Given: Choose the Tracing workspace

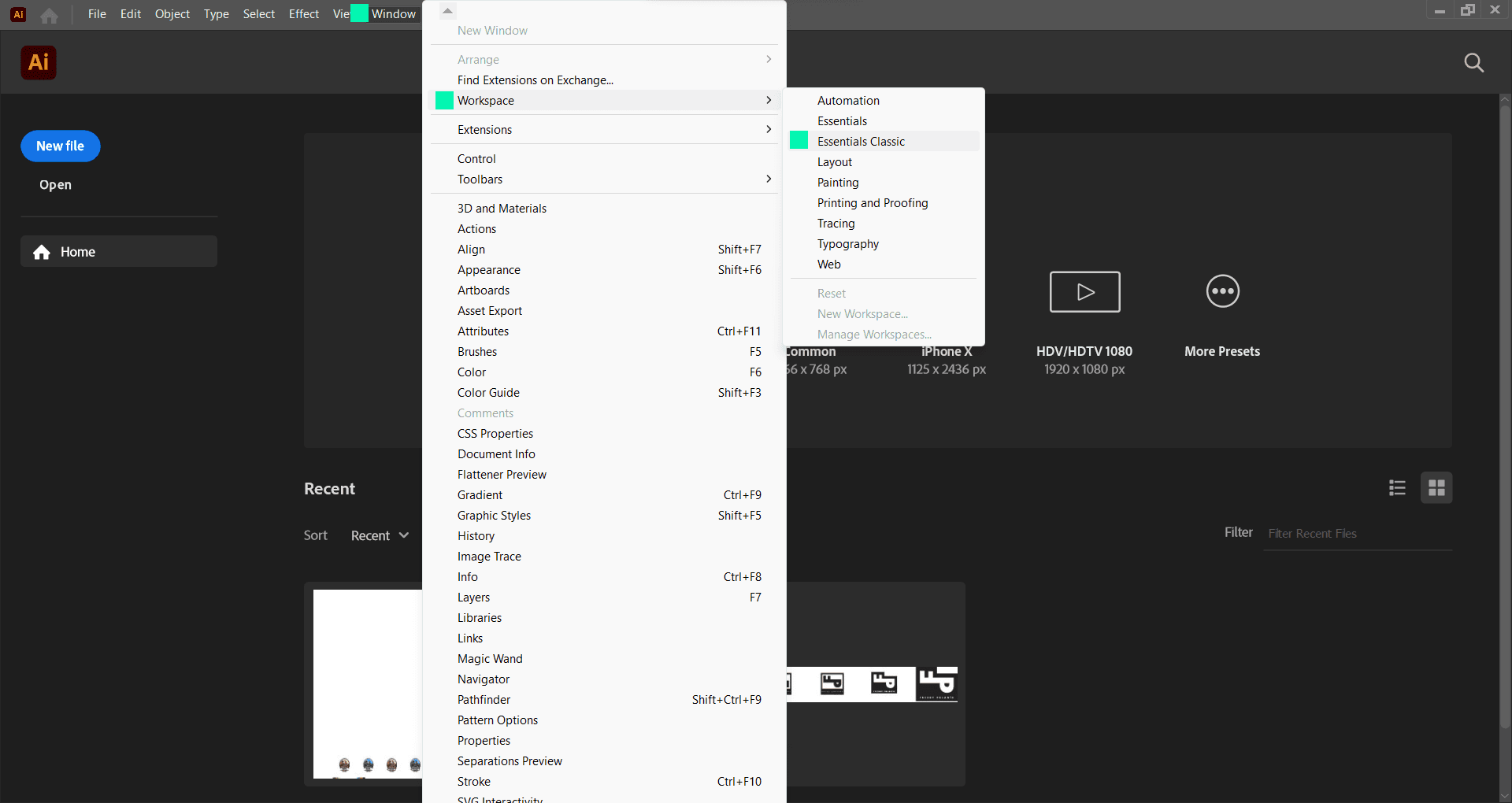Looking at the screenshot, I should point(883,223).
